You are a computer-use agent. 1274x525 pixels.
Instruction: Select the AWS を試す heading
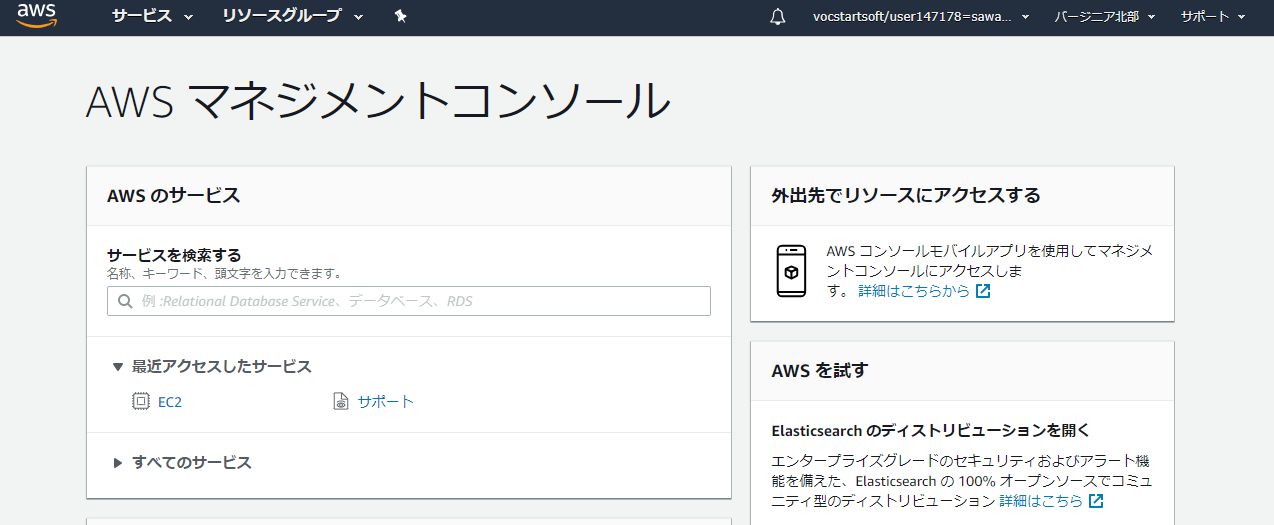click(x=820, y=371)
